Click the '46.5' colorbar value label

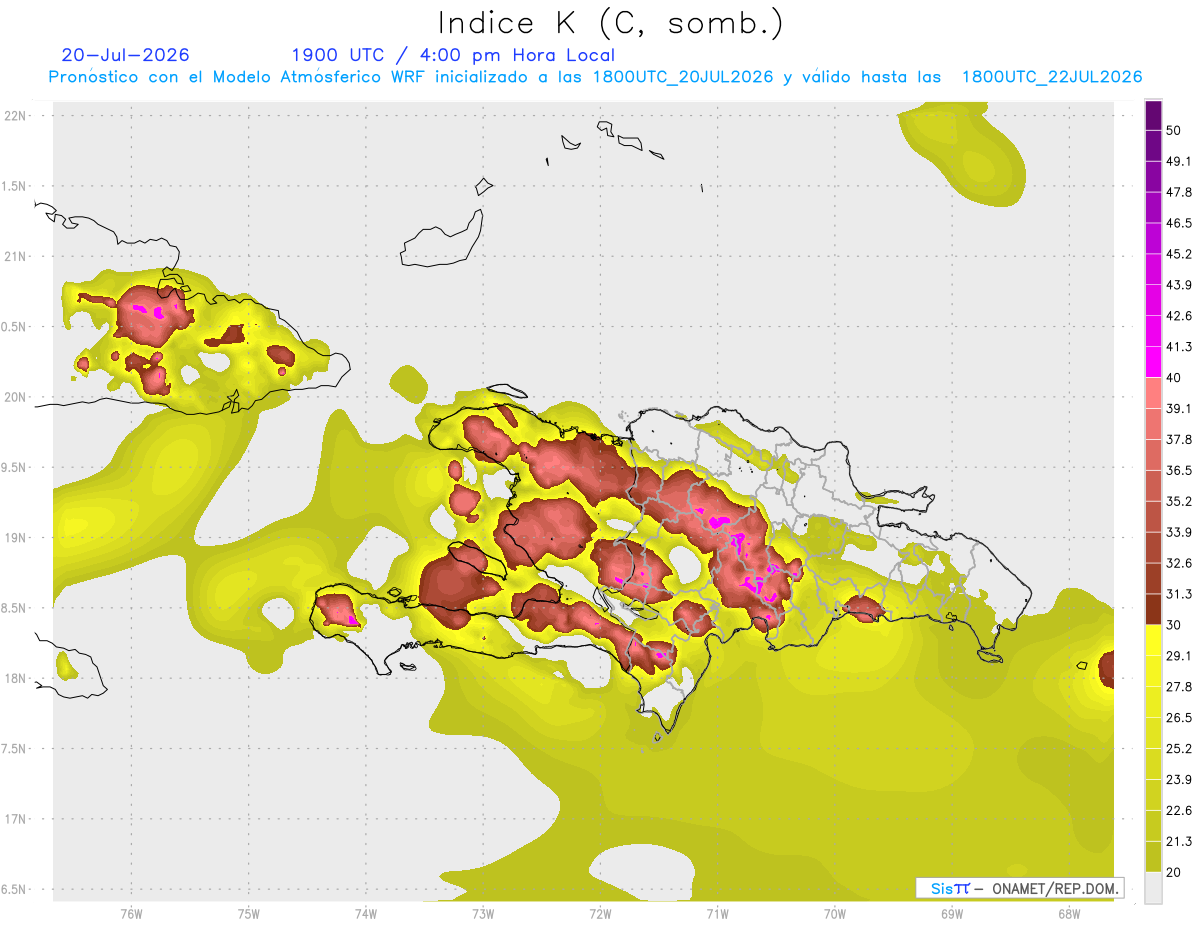1179,223
